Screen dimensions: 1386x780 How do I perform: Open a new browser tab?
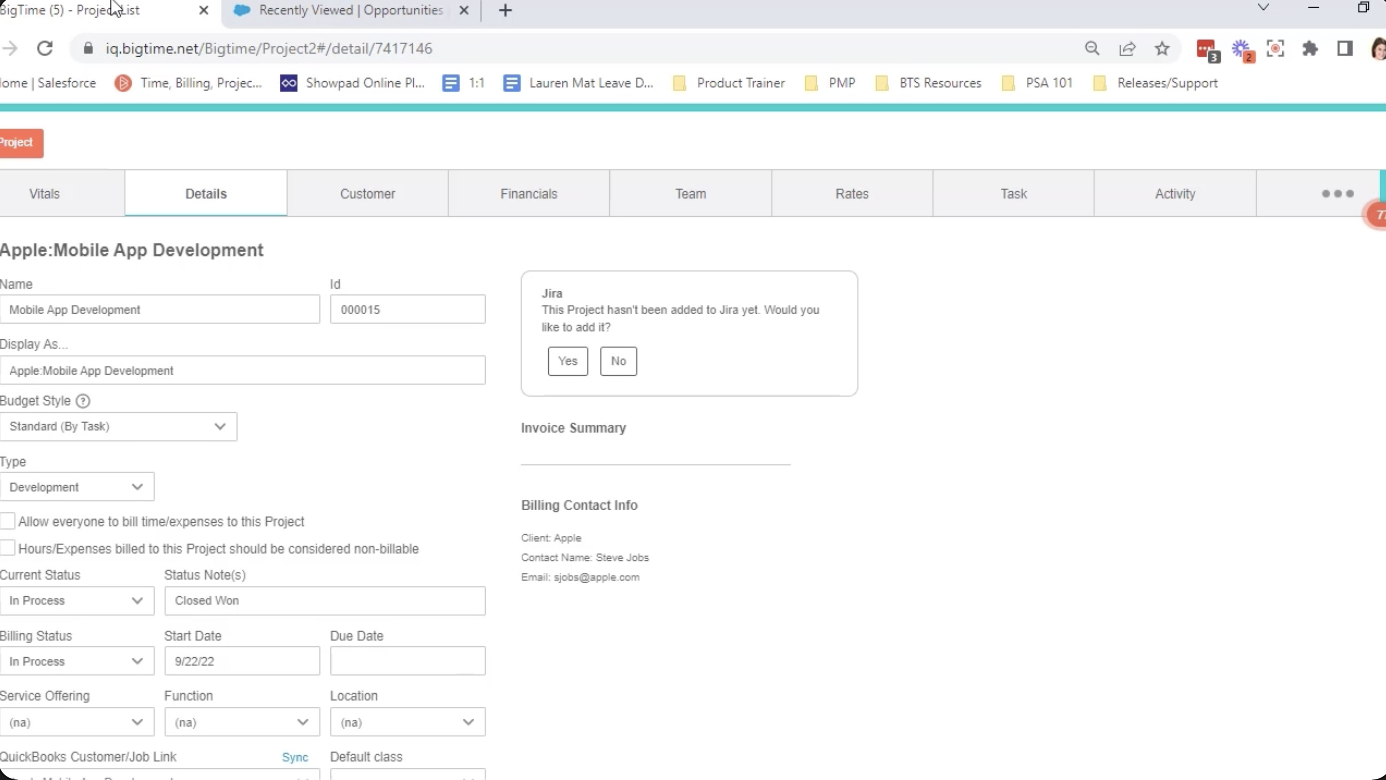point(505,11)
